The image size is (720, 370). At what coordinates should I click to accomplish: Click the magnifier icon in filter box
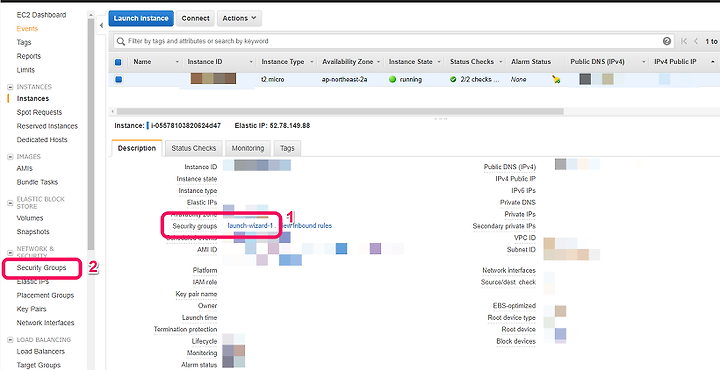[x=121, y=41]
